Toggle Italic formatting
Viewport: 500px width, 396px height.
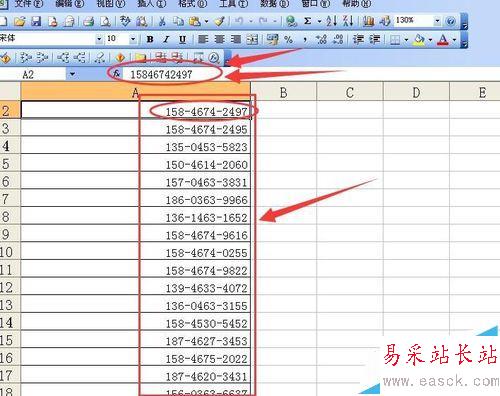pos(166,40)
